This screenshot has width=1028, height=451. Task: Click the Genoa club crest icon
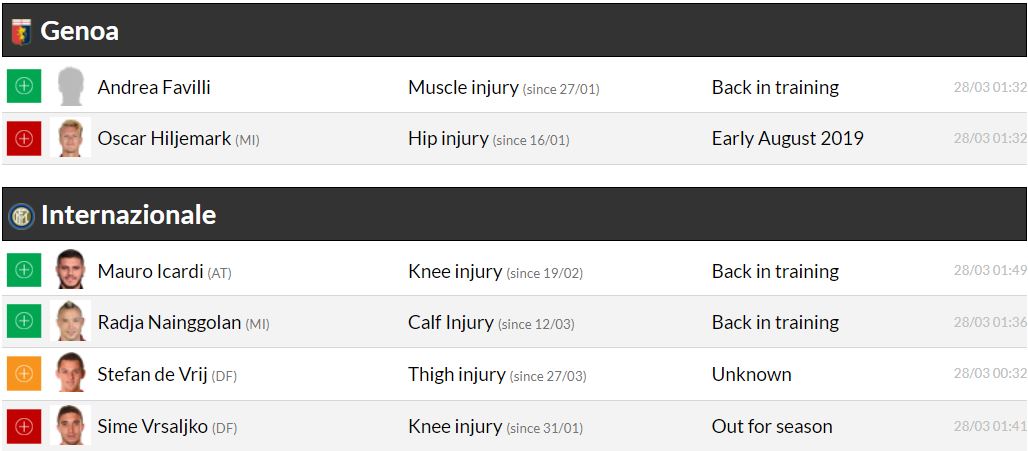(x=20, y=32)
